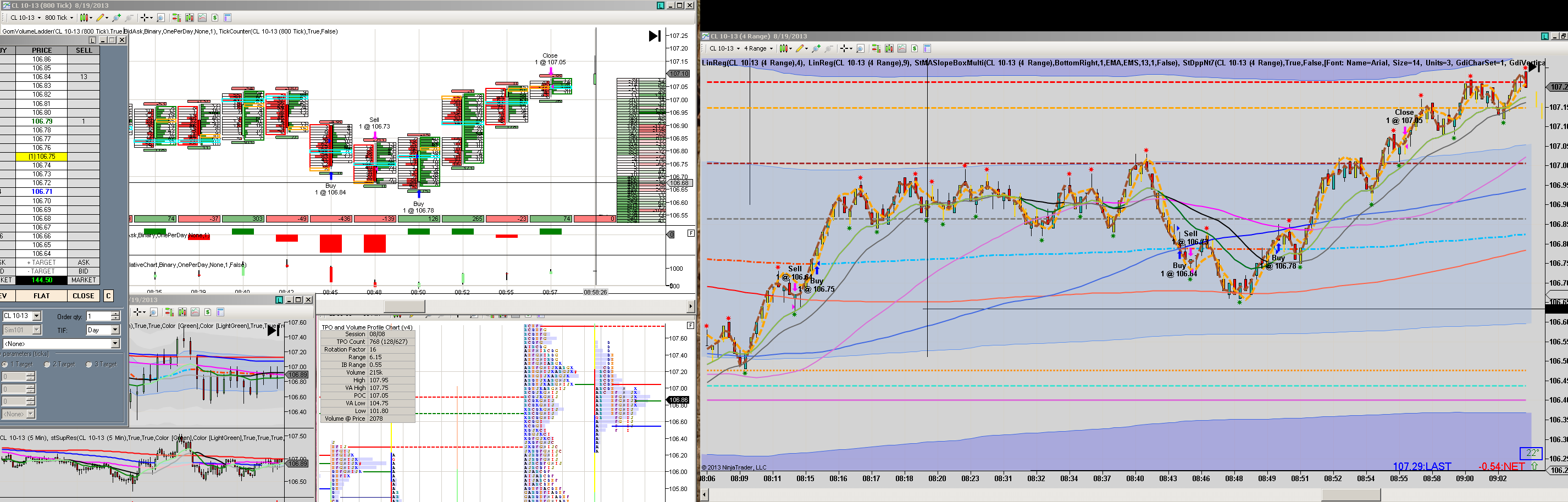Zoom in on the 4 Range chart
The image size is (1568, 502).
816,49
